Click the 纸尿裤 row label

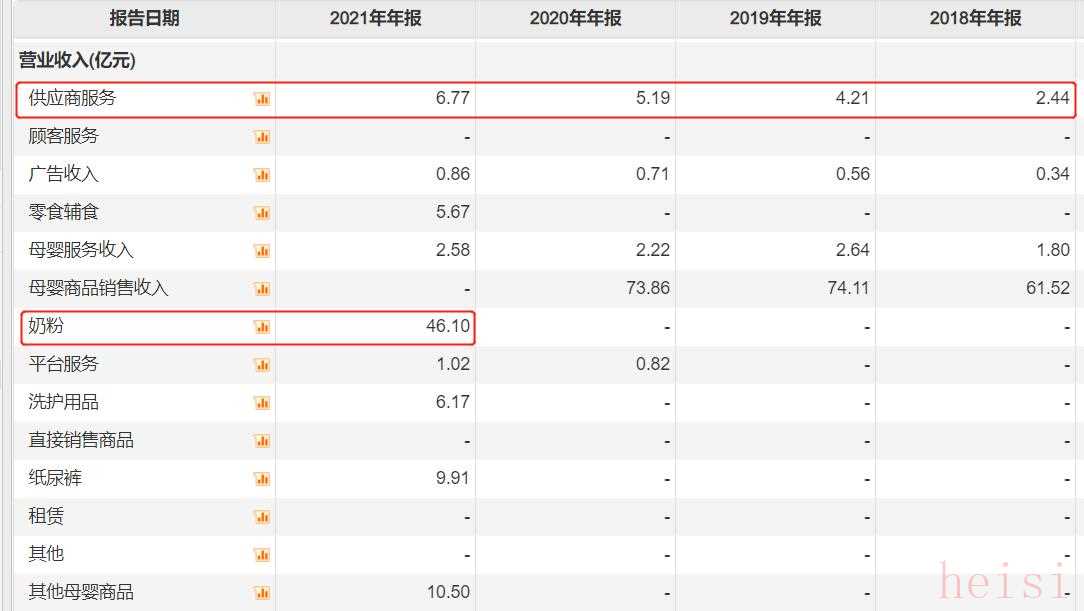click(x=55, y=478)
